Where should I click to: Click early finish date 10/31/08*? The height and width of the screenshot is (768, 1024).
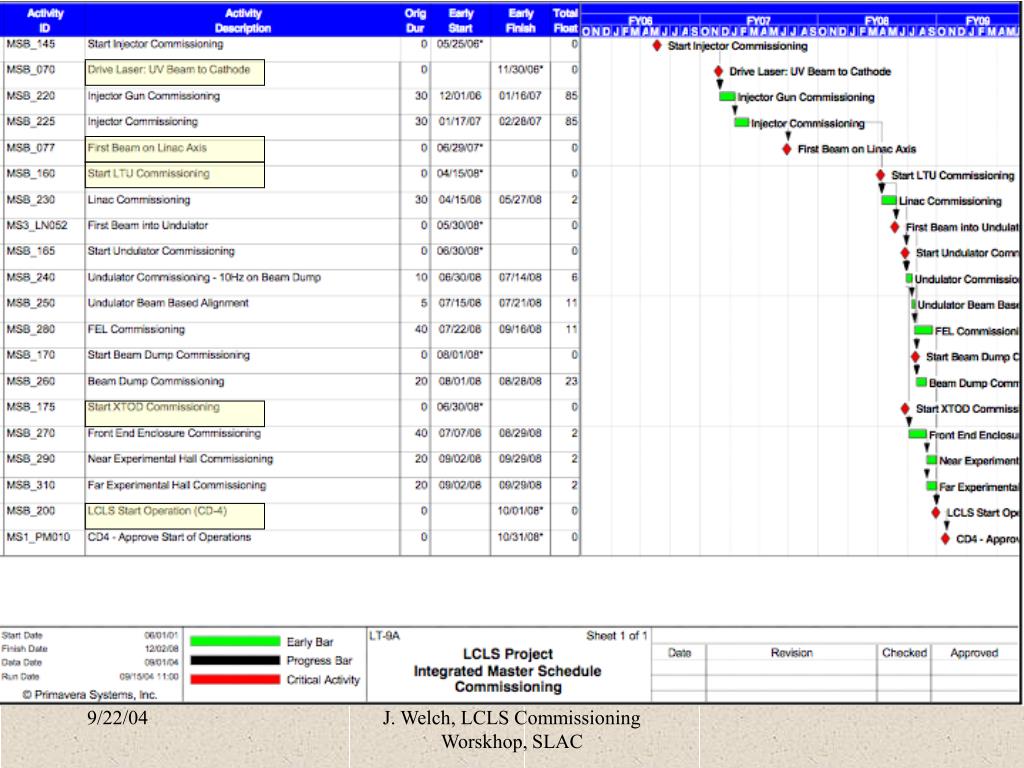click(x=522, y=537)
